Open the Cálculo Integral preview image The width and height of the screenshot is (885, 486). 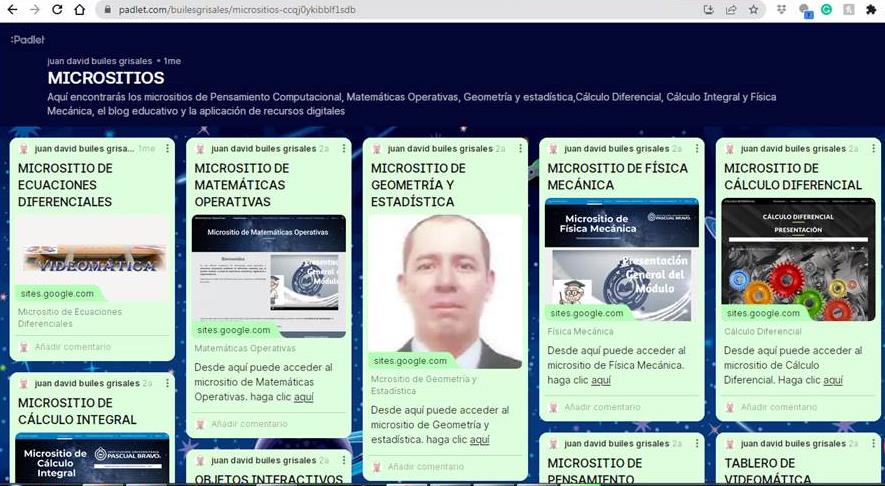tap(92, 458)
